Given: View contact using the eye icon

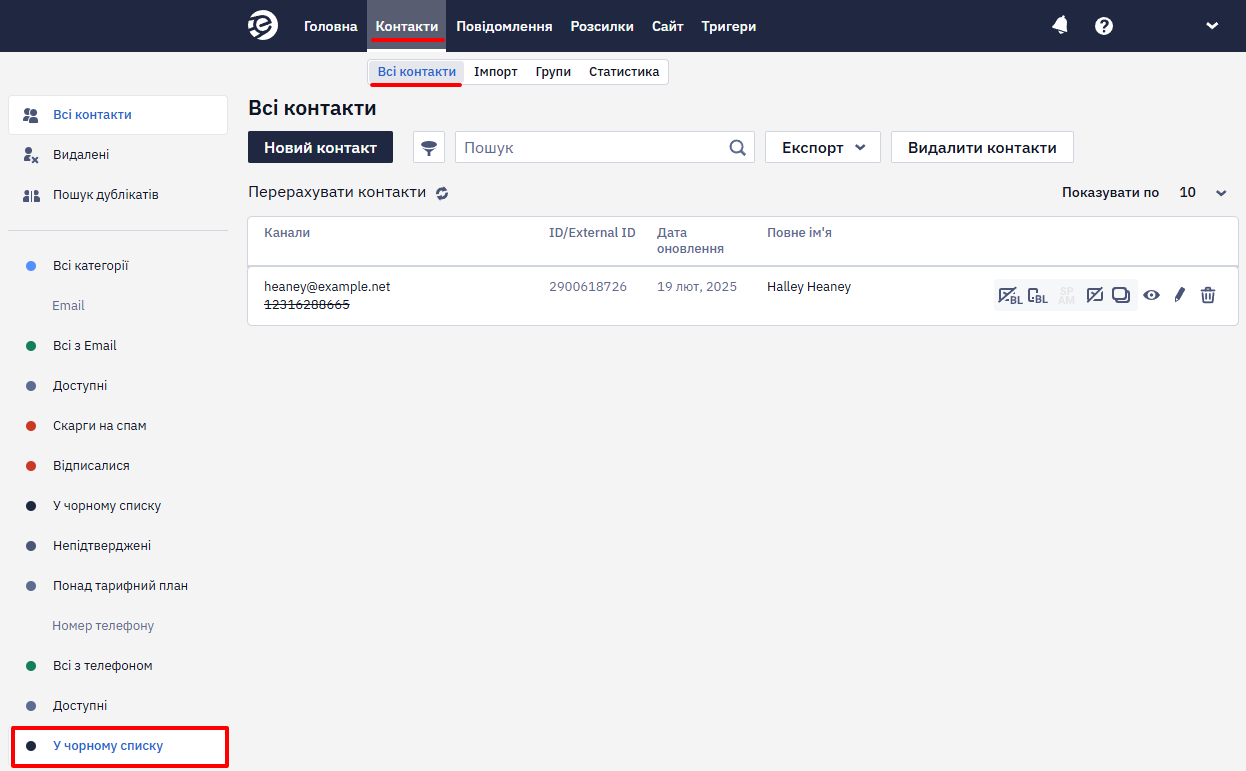Looking at the screenshot, I should [1152, 295].
